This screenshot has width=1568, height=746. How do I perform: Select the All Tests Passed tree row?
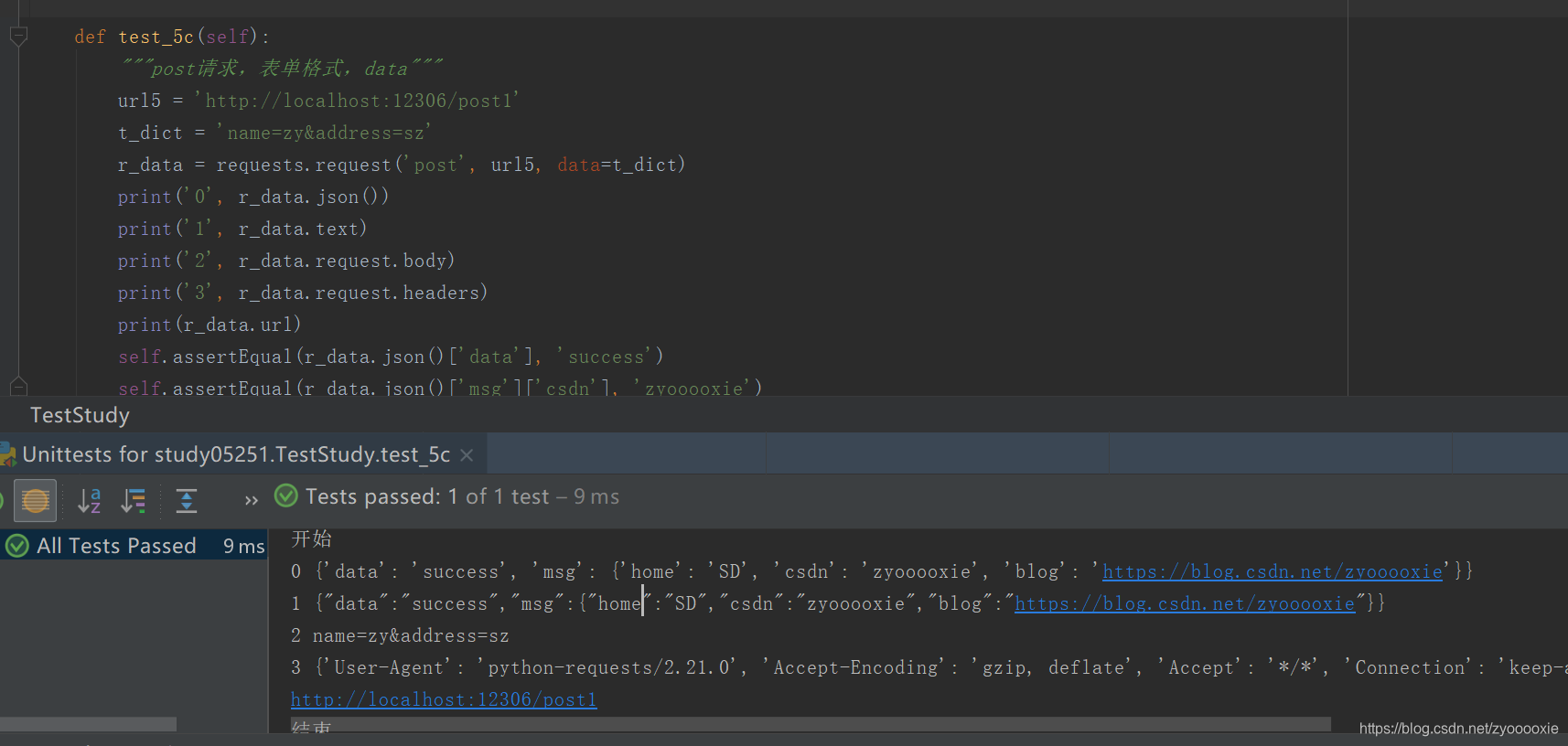click(x=134, y=546)
